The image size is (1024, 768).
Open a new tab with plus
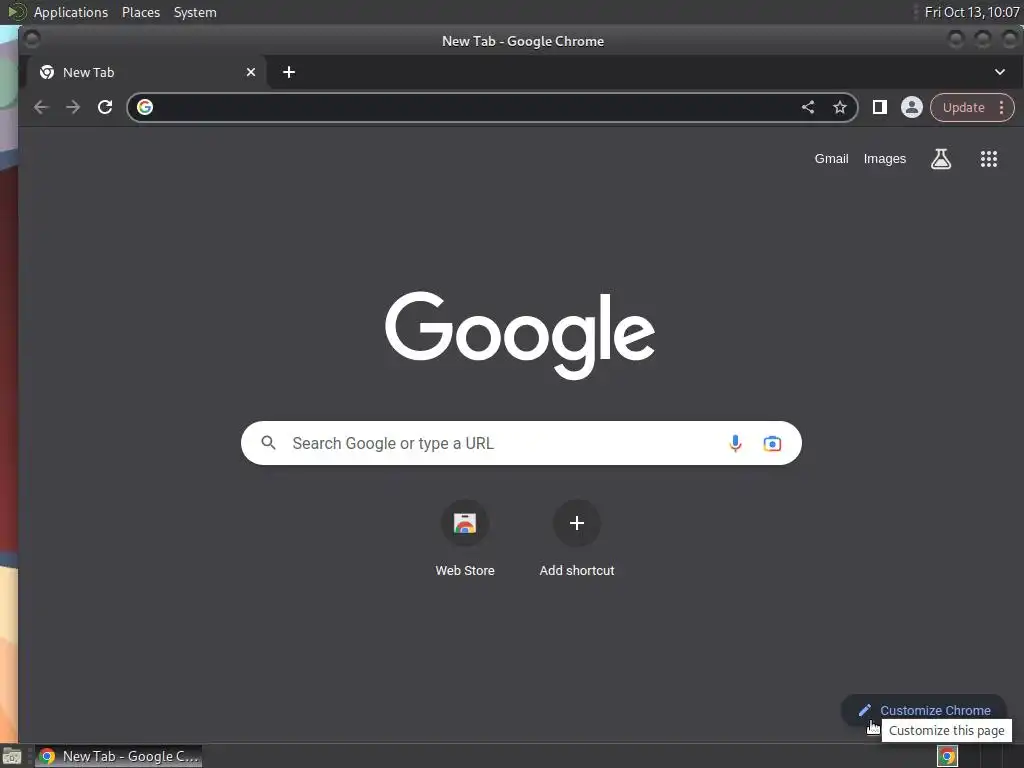[289, 72]
